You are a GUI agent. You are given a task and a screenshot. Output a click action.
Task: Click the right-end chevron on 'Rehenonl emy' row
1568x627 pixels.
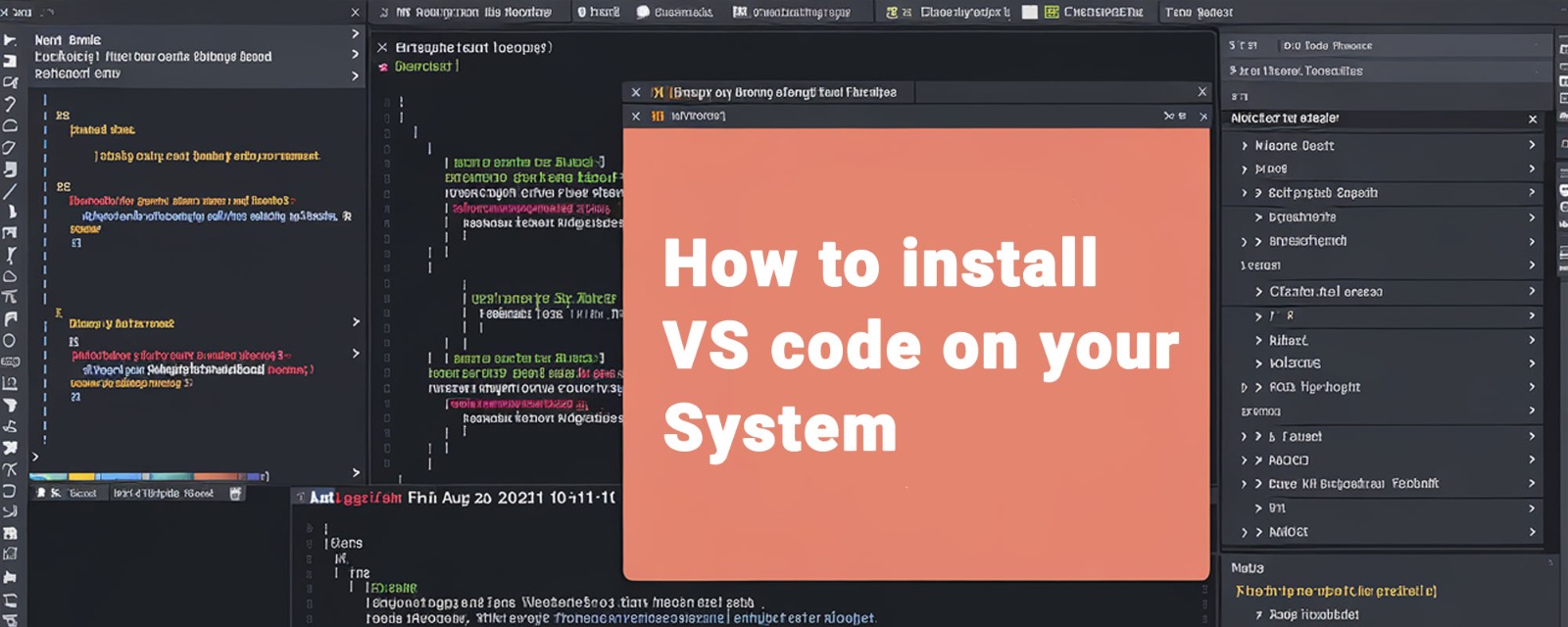tap(356, 75)
